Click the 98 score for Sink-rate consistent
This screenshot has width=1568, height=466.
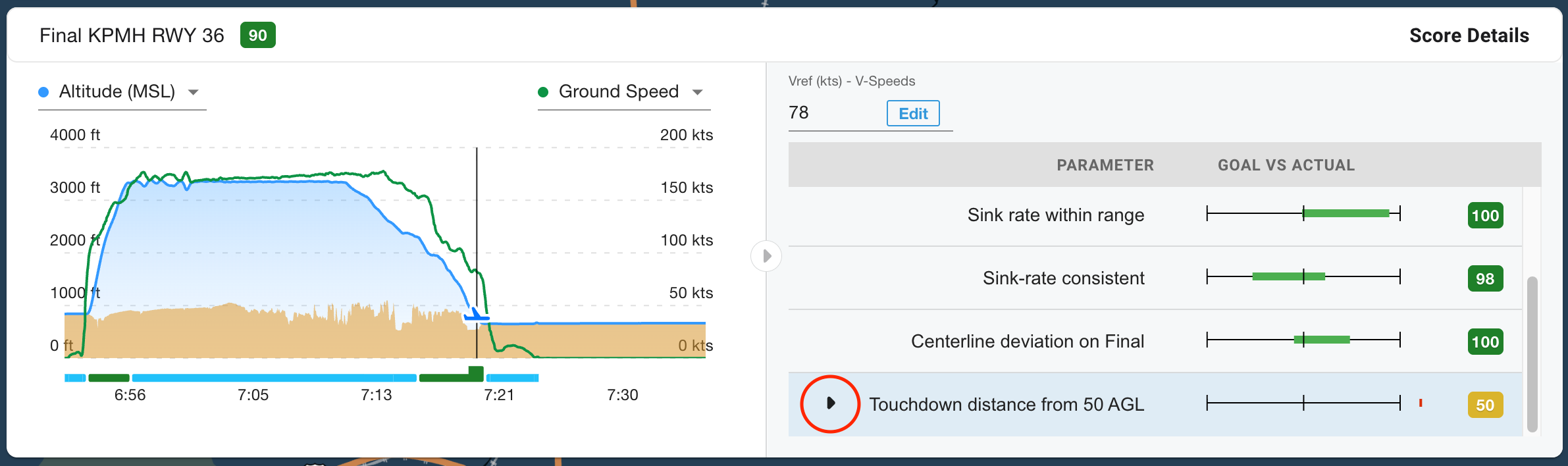(x=1484, y=278)
